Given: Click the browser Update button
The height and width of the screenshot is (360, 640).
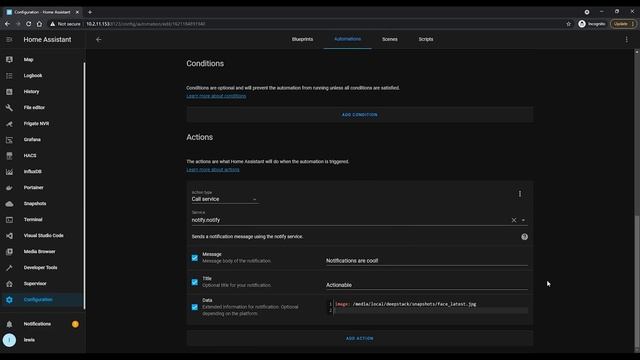Looking at the screenshot, I should coord(623,24).
